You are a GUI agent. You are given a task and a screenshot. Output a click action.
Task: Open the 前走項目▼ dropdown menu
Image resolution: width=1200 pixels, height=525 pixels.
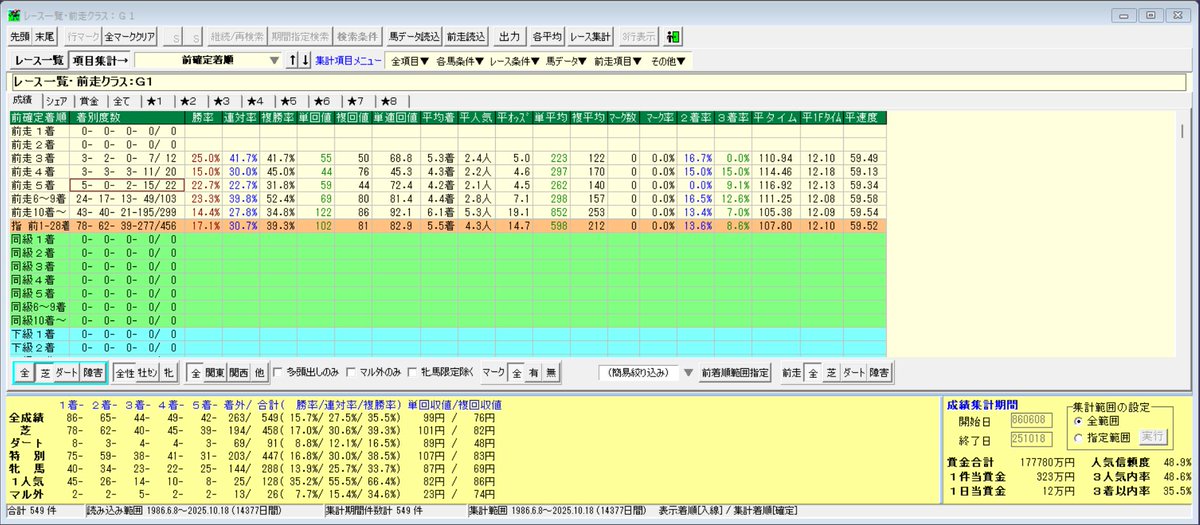coord(618,61)
